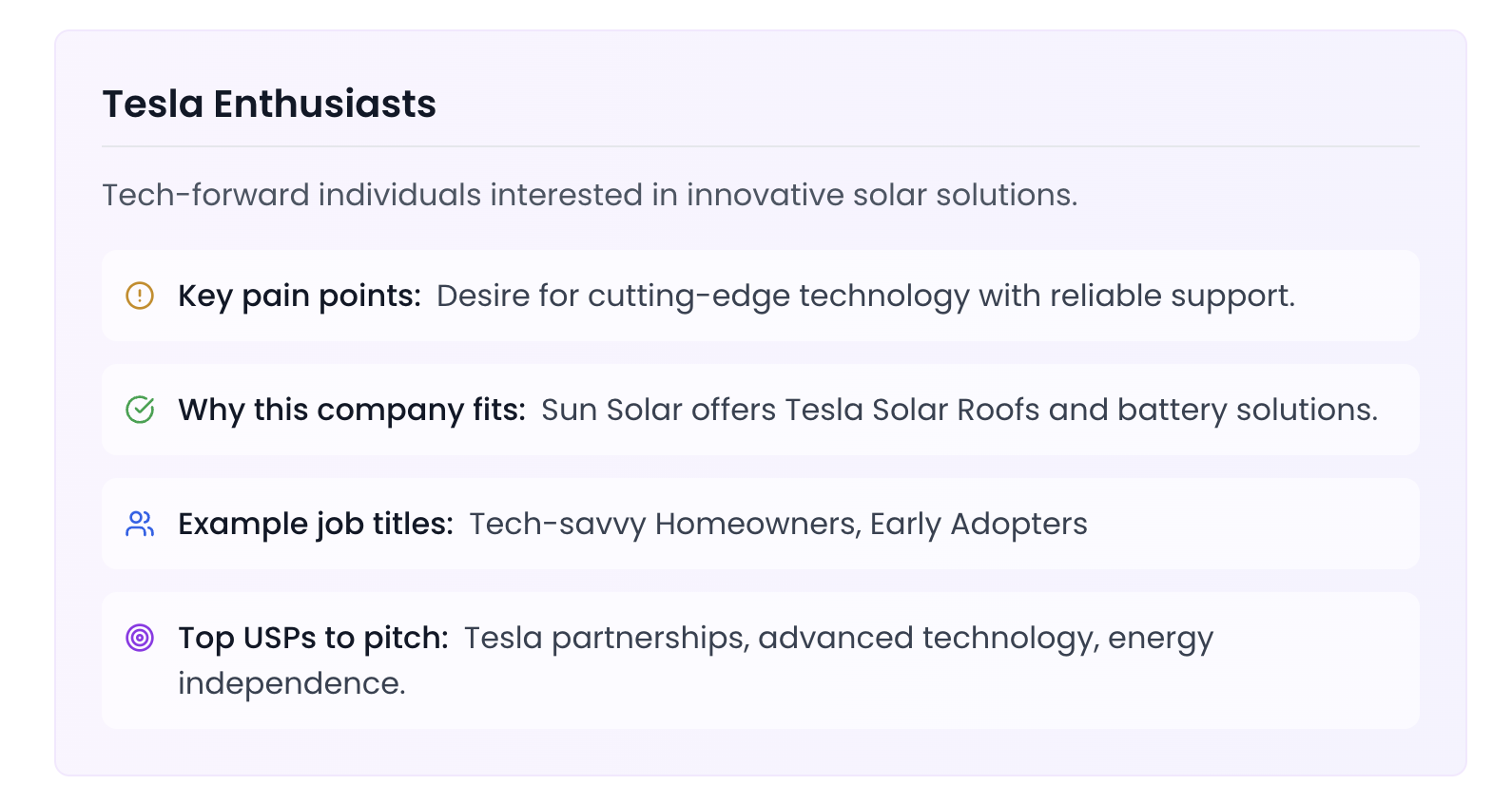Click the Key pain points label
The image size is (1512, 804).
coord(300,297)
